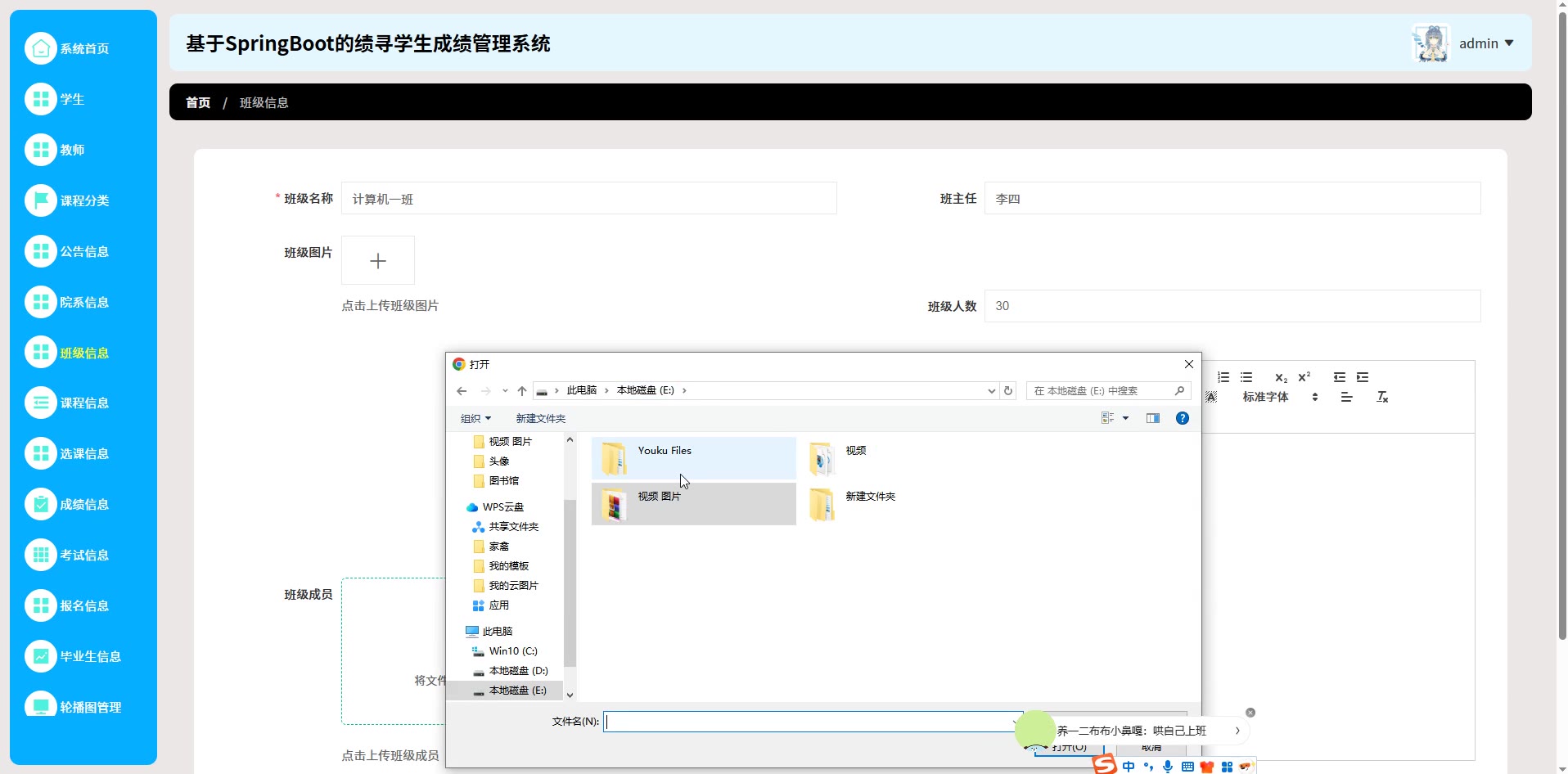Click the chart icon beside 毕业生信息
The width and height of the screenshot is (1568, 774).
[x=41, y=656]
